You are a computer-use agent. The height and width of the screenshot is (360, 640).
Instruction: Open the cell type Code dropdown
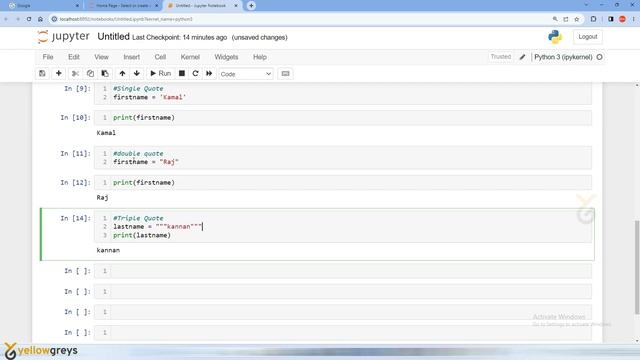click(x=245, y=74)
